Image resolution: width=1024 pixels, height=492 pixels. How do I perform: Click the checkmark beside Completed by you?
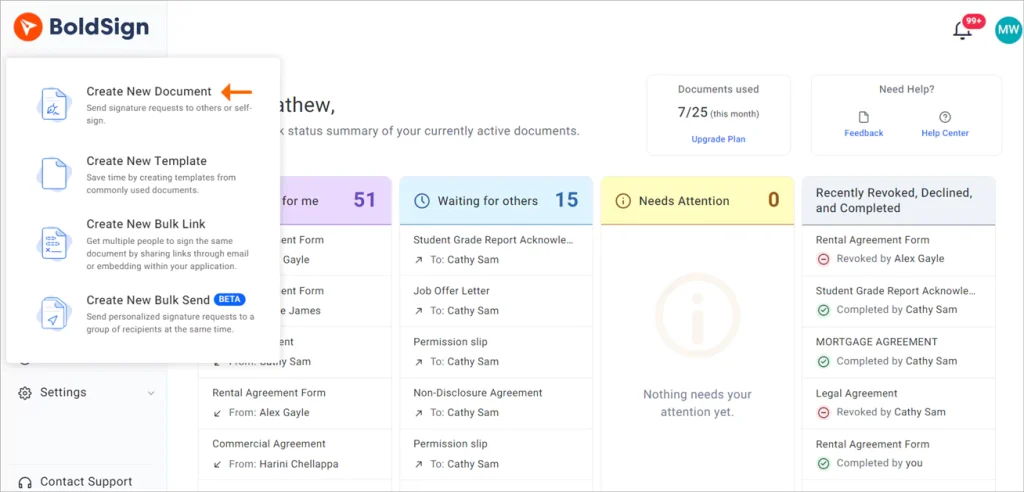click(x=823, y=463)
